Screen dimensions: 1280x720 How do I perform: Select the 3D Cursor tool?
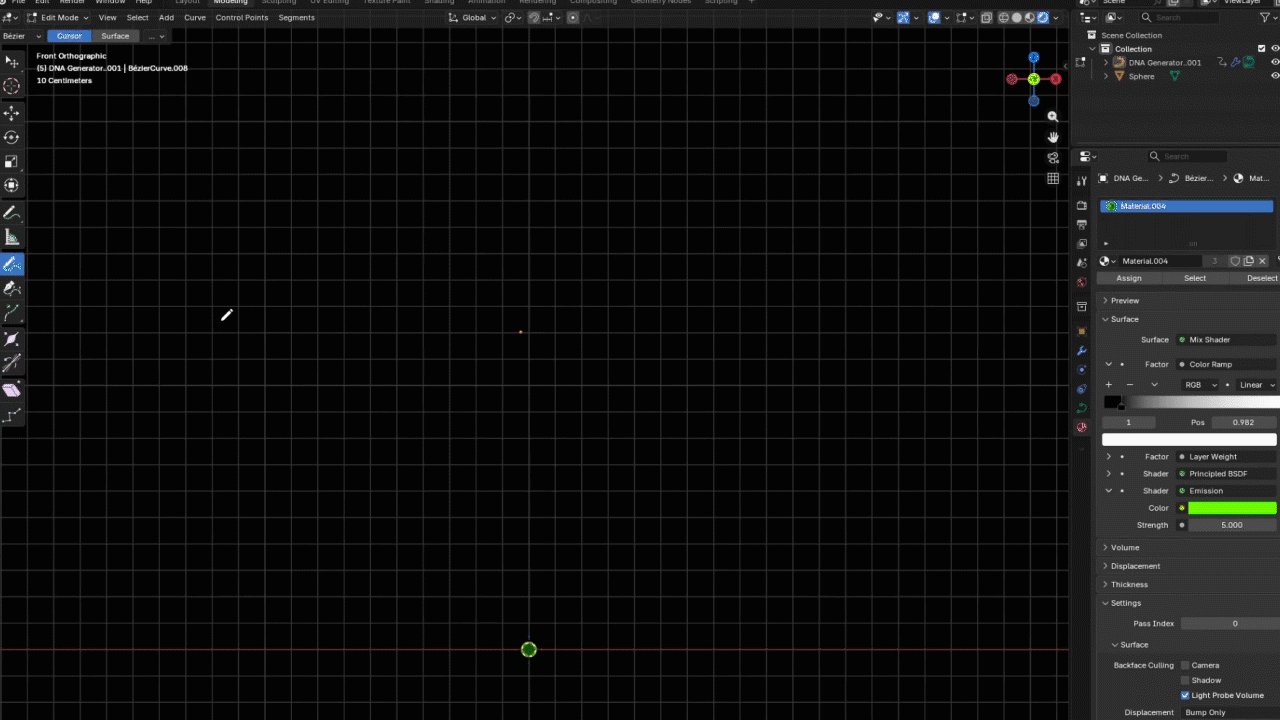click(x=12, y=87)
